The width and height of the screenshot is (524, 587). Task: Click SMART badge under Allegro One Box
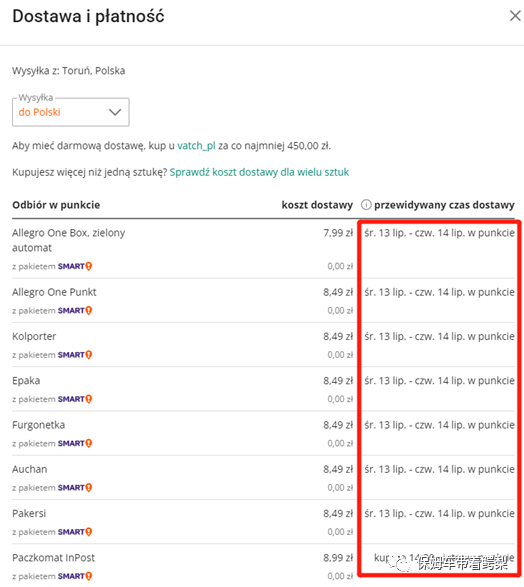pos(75,266)
